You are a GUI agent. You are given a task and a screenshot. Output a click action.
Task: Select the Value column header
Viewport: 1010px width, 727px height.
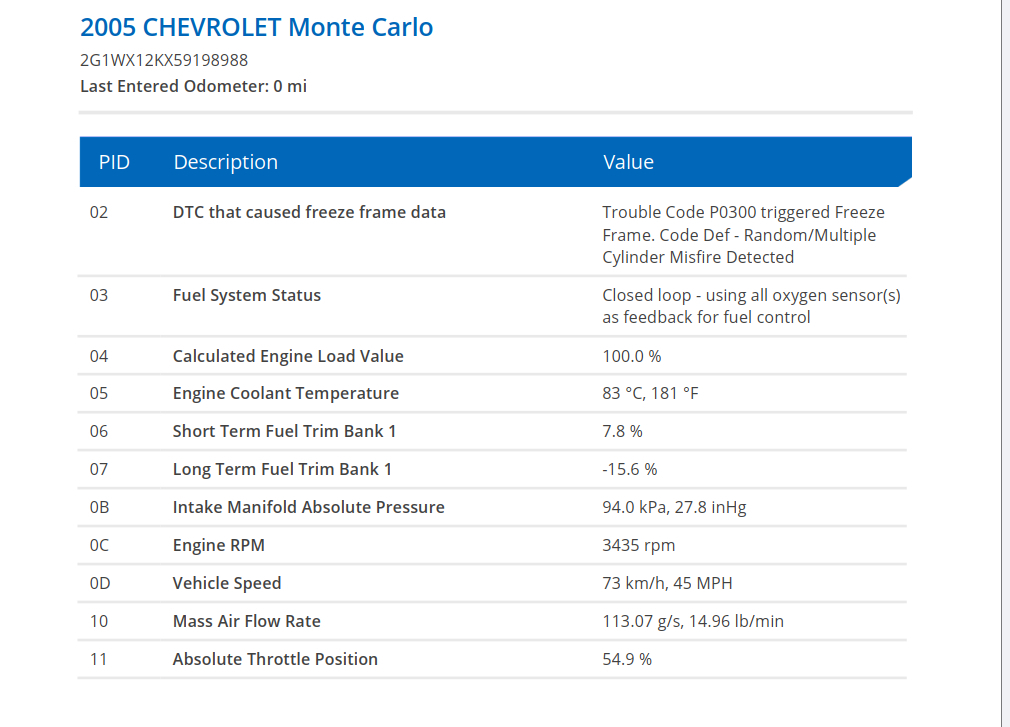tap(628, 162)
